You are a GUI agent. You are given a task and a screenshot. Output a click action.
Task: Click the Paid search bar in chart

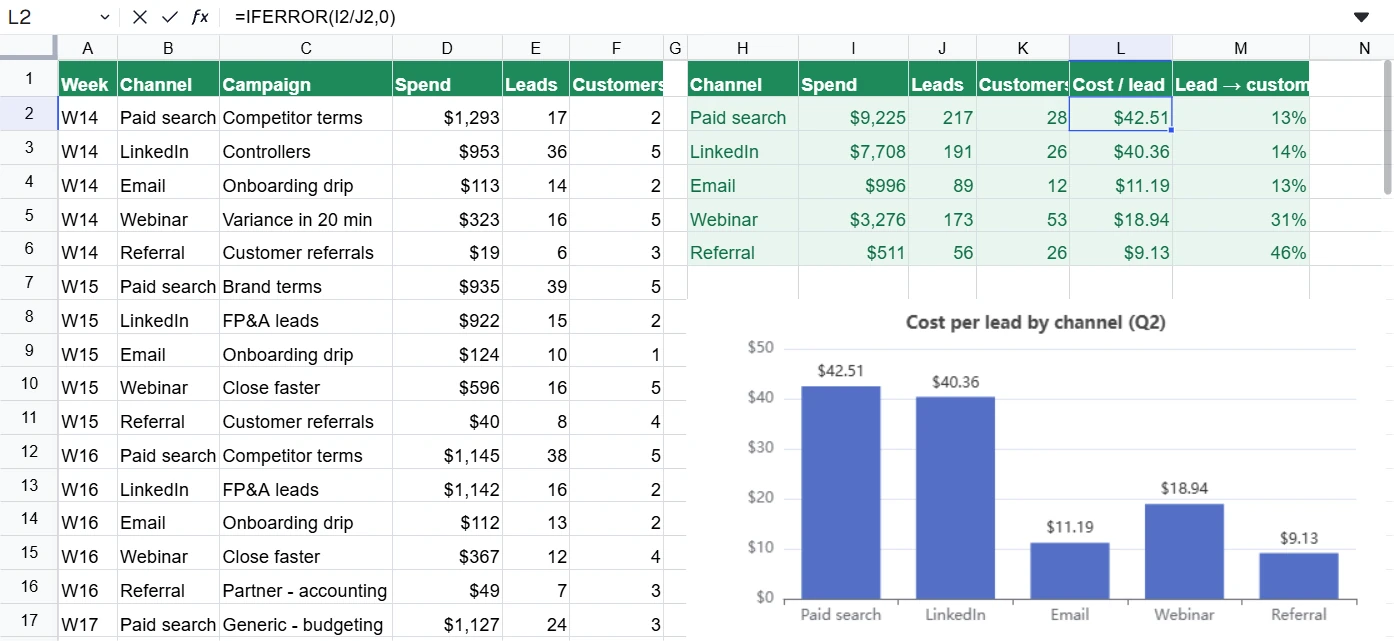[x=841, y=492]
